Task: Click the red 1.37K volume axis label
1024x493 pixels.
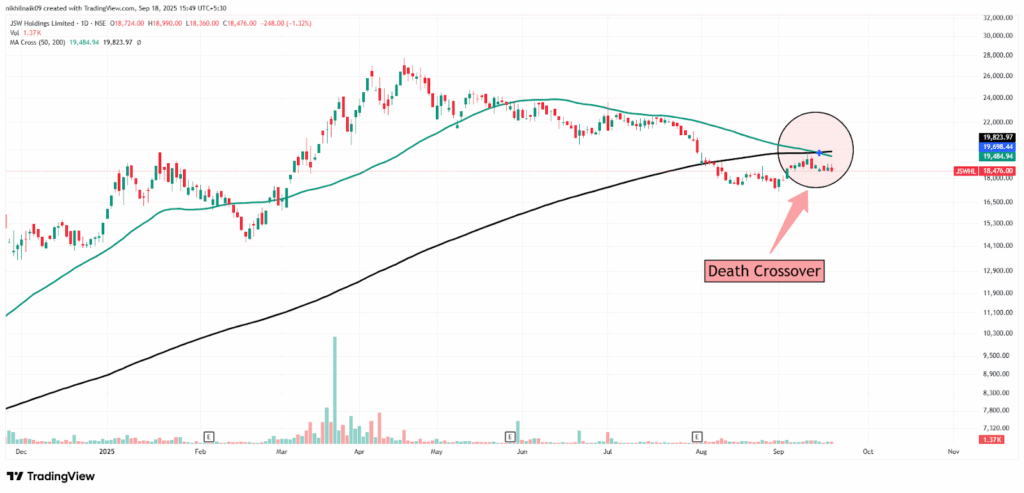Action: (993, 440)
